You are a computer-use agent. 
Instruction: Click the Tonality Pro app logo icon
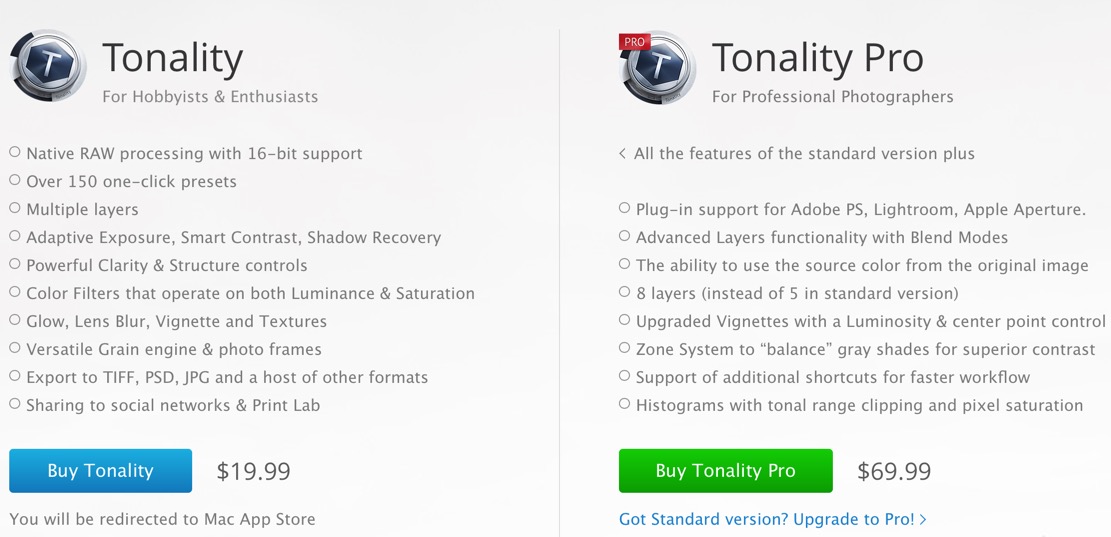[x=657, y=67]
